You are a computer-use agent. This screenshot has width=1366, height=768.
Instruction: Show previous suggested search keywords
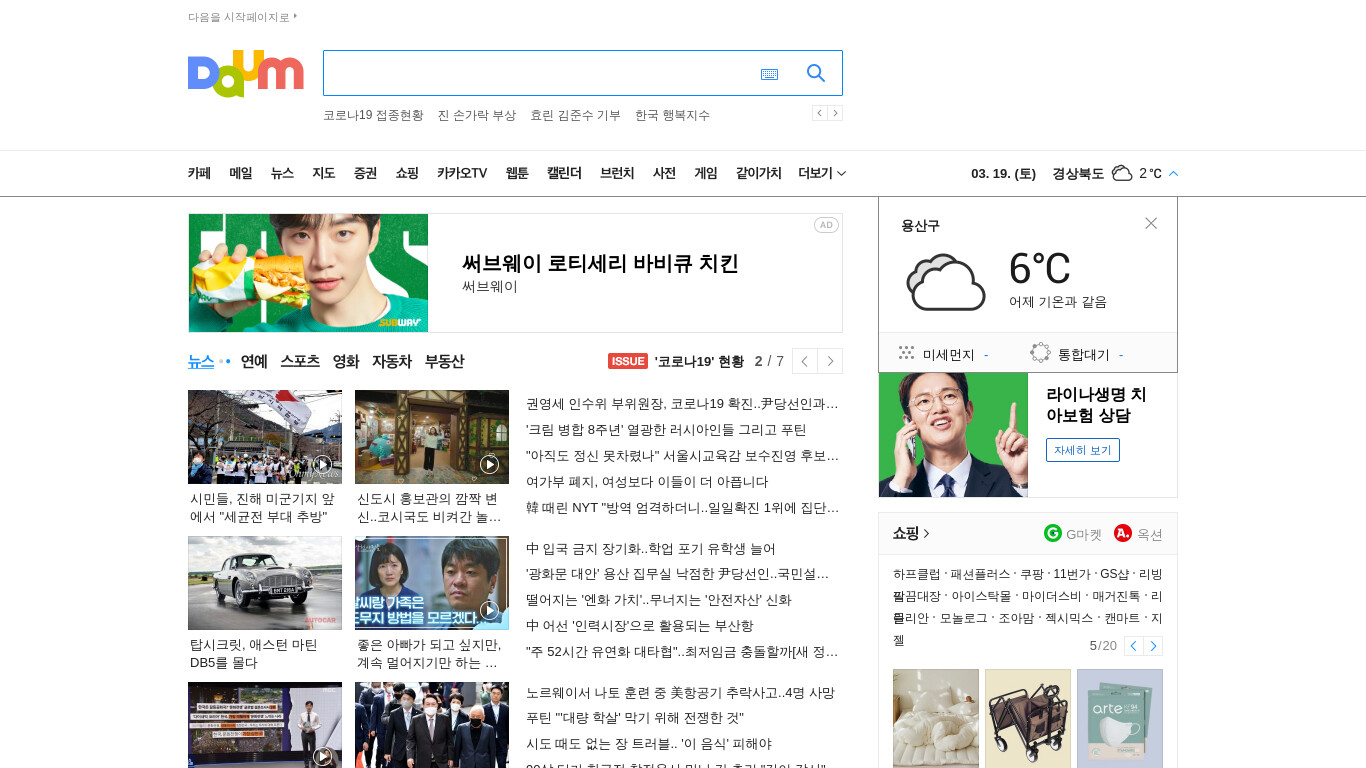(819, 113)
